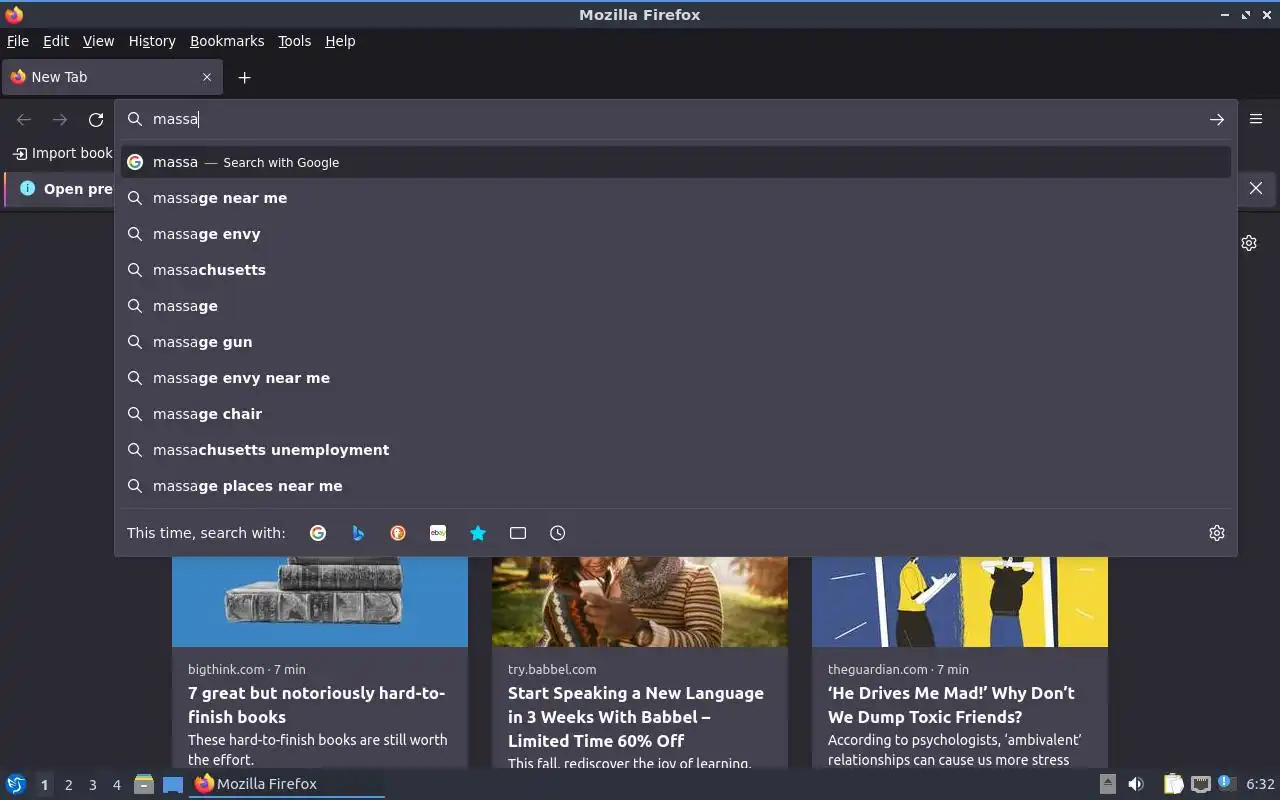Select the 'massachusetts' suggestion

tap(675, 270)
